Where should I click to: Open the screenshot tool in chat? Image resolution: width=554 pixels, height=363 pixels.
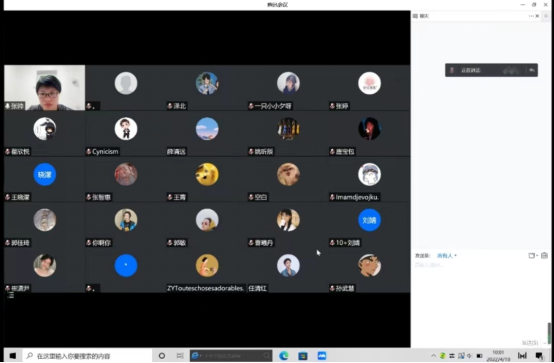(531, 256)
